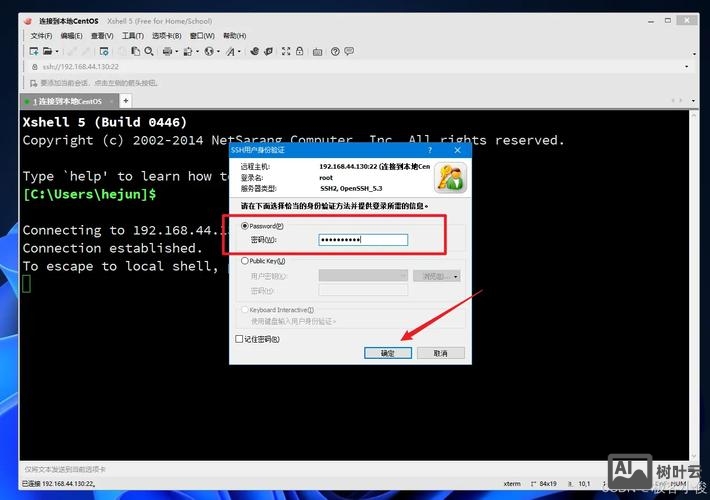Screen dimensions: 710x500
Task: Click the 确定 OK button
Action: pyautogui.click(x=388, y=353)
